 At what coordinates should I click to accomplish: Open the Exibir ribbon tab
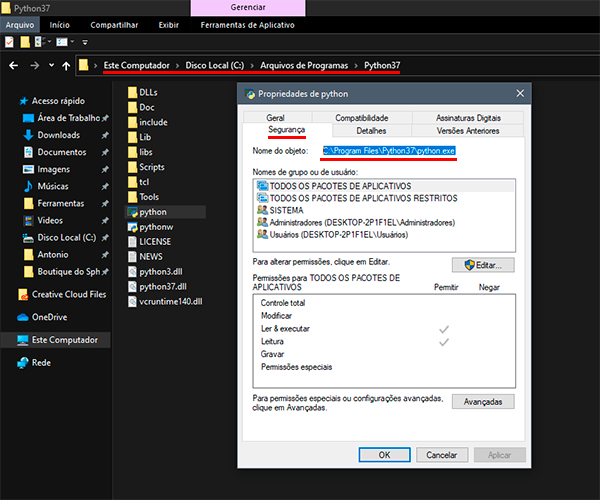(168, 25)
